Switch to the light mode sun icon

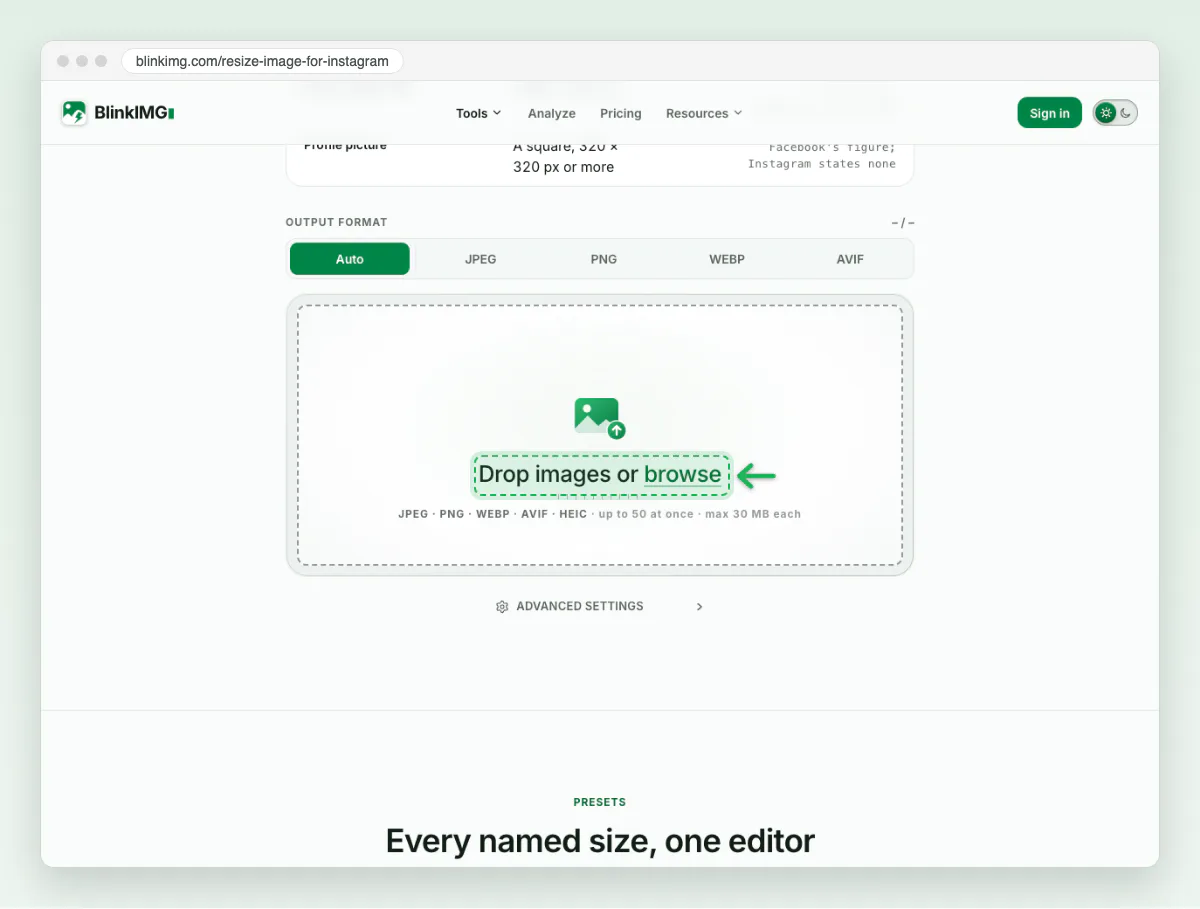point(1105,113)
